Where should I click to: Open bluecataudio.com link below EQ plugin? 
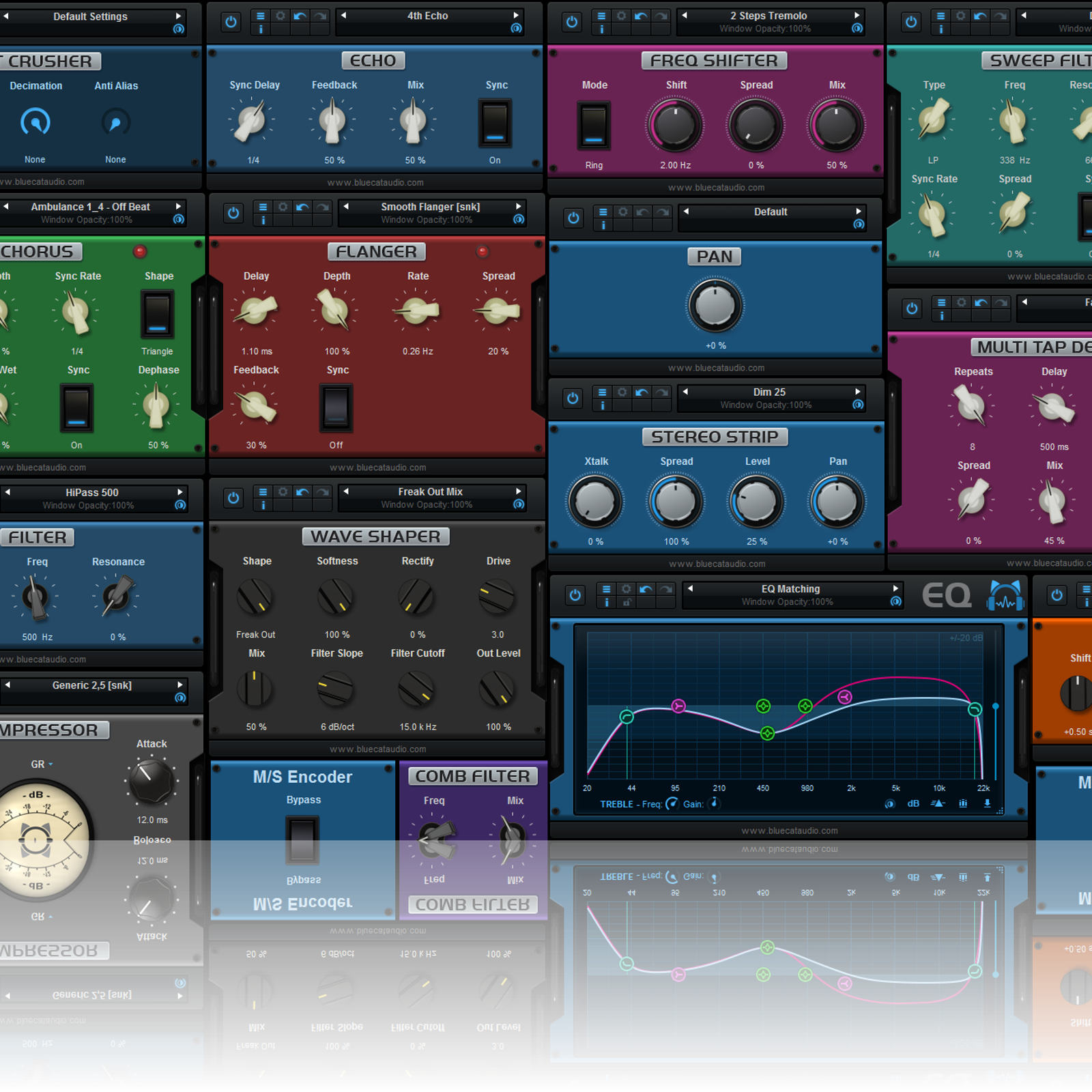click(790, 831)
